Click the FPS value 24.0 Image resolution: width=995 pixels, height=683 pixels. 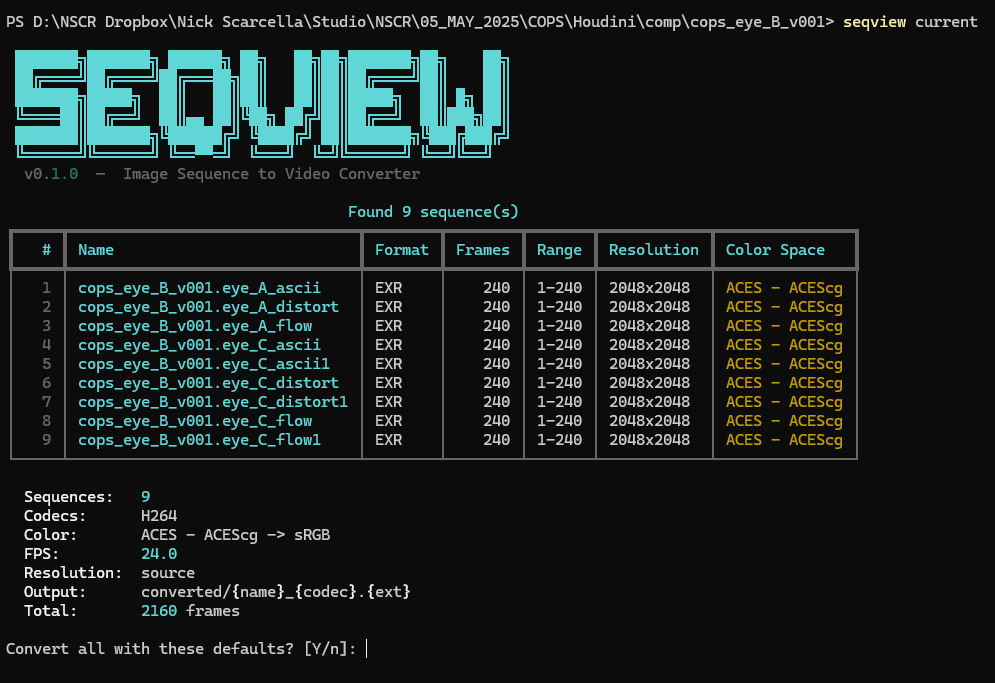pos(159,554)
